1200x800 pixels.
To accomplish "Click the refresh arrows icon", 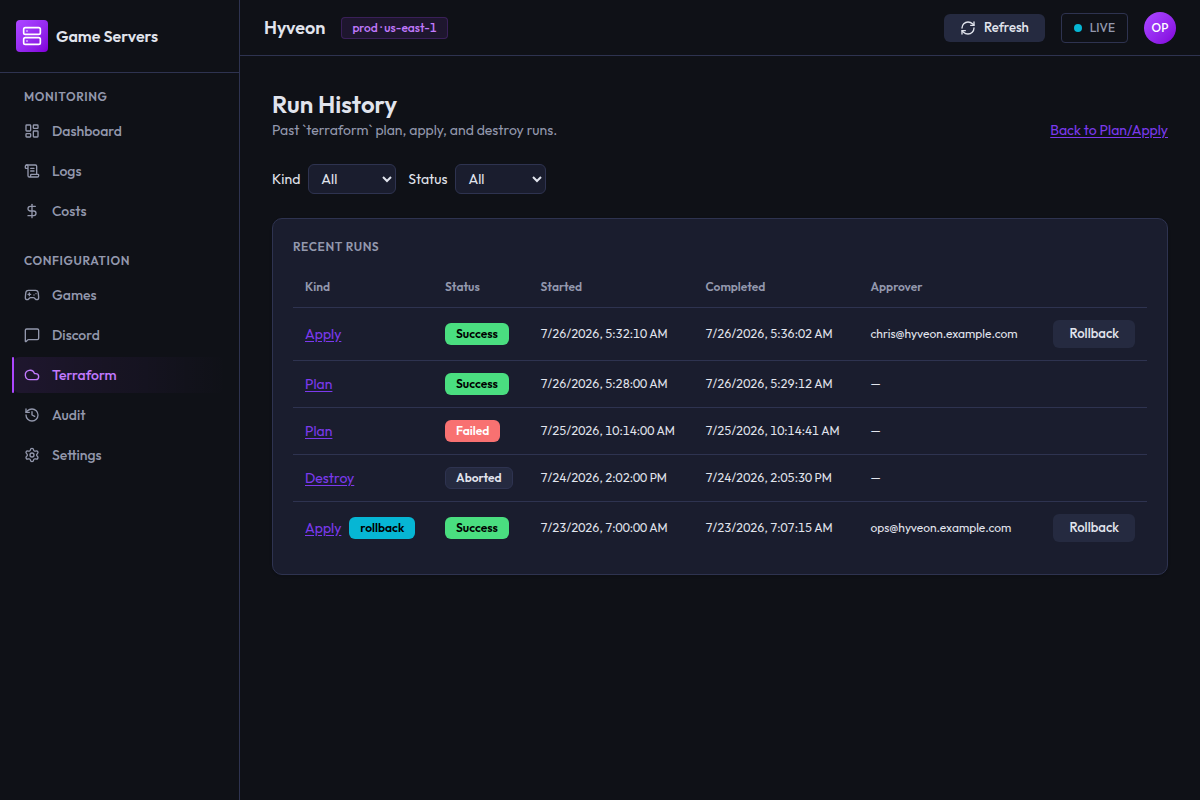I will [x=968, y=28].
